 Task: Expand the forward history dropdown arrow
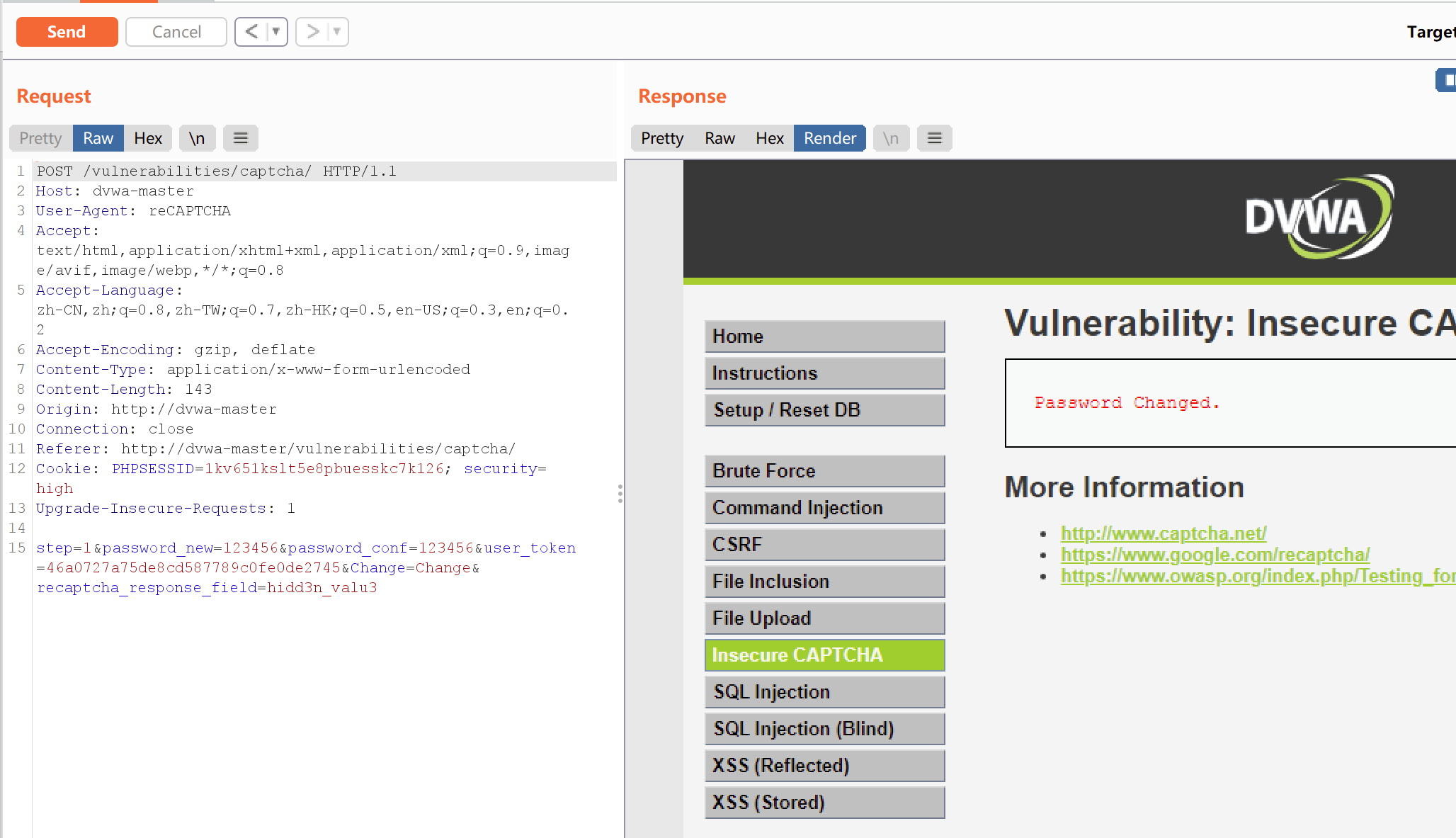click(x=337, y=32)
